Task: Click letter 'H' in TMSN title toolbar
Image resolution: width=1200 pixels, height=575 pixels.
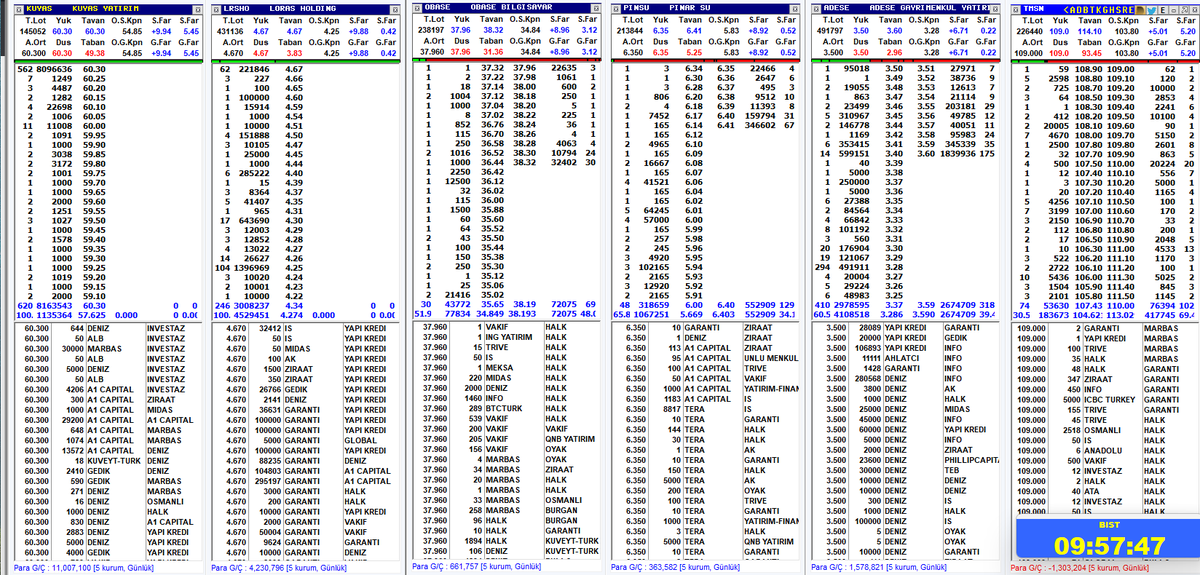Action: click(1113, 10)
